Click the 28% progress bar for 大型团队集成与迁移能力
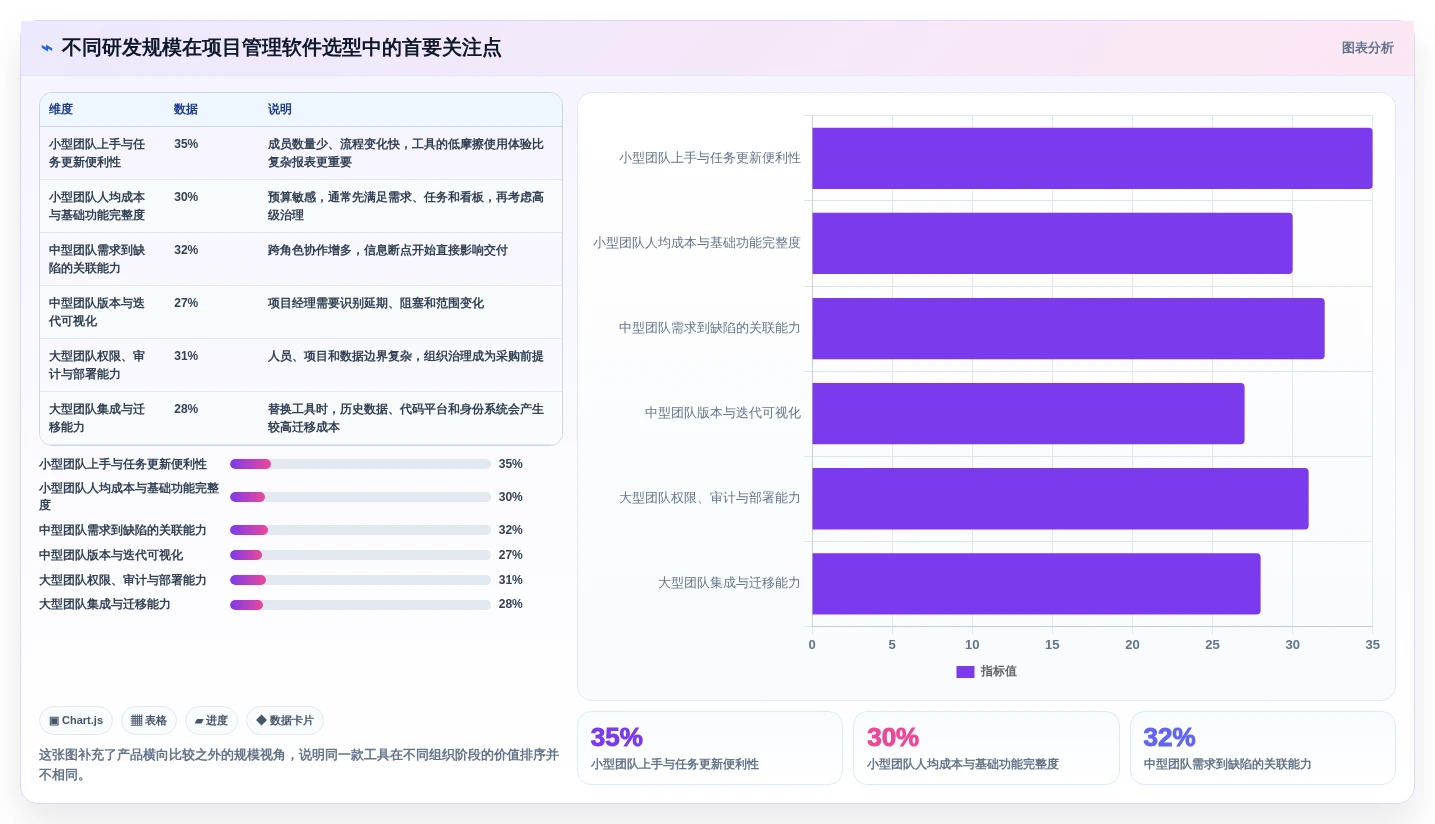The image size is (1435, 824). click(360, 604)
